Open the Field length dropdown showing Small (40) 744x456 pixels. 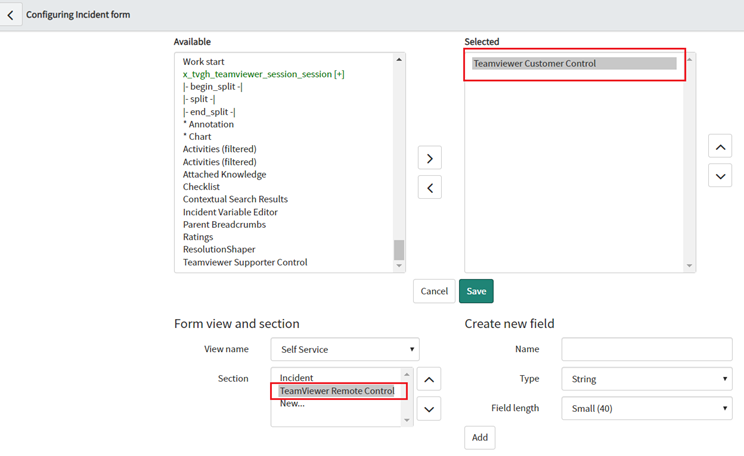[647, 409]
